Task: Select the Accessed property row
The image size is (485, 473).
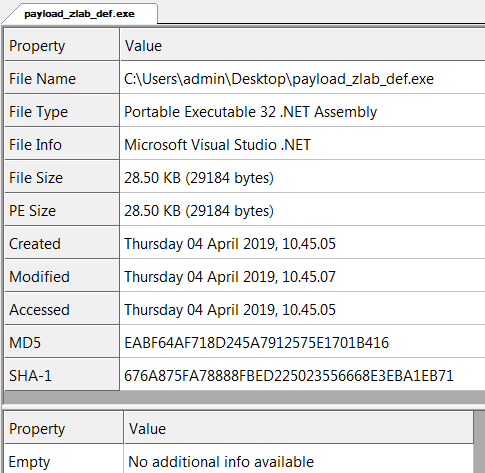Action: click(x=245, y=309)
